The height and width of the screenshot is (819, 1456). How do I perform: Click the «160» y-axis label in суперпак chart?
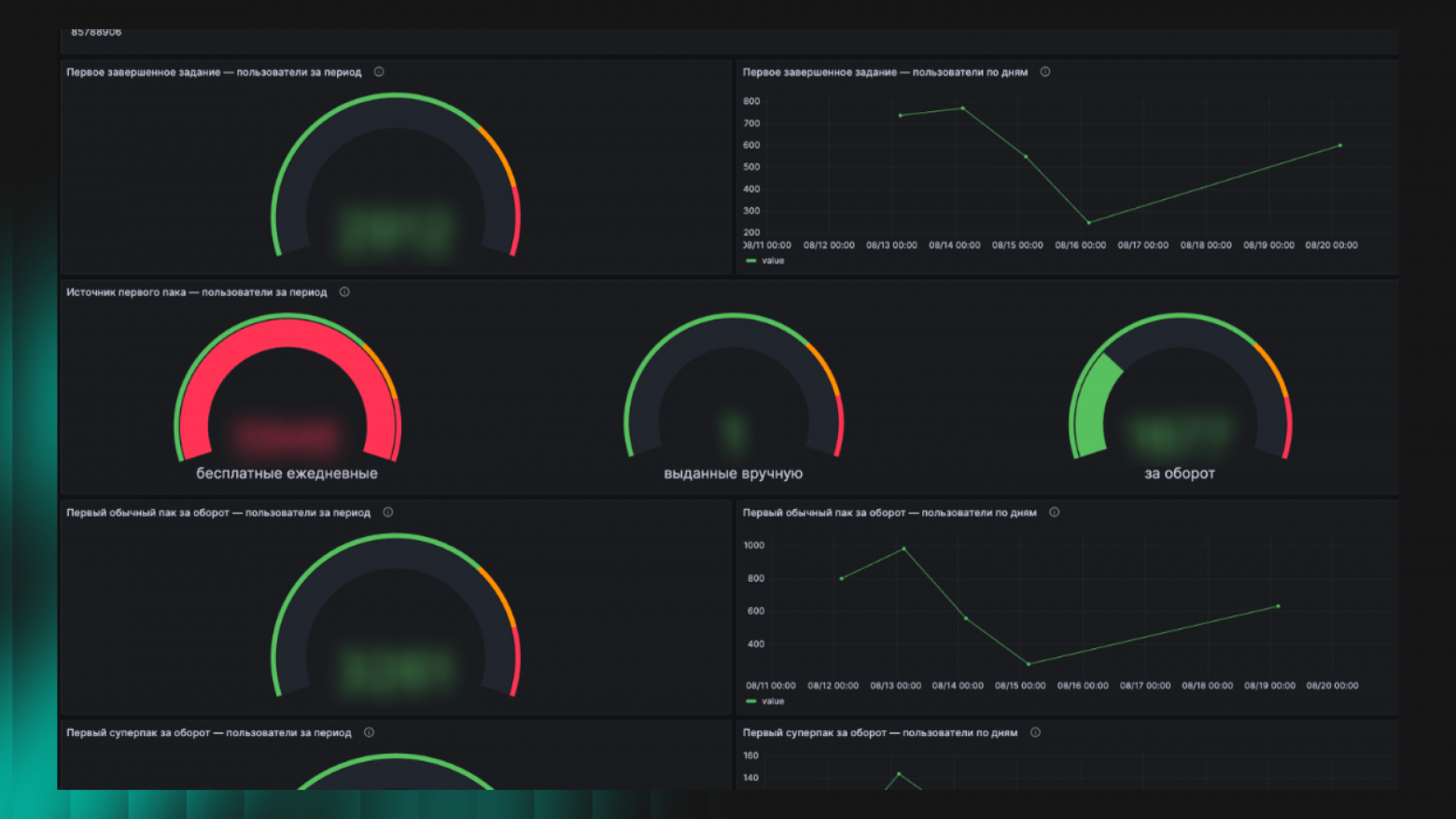click(x=750, y=755)
